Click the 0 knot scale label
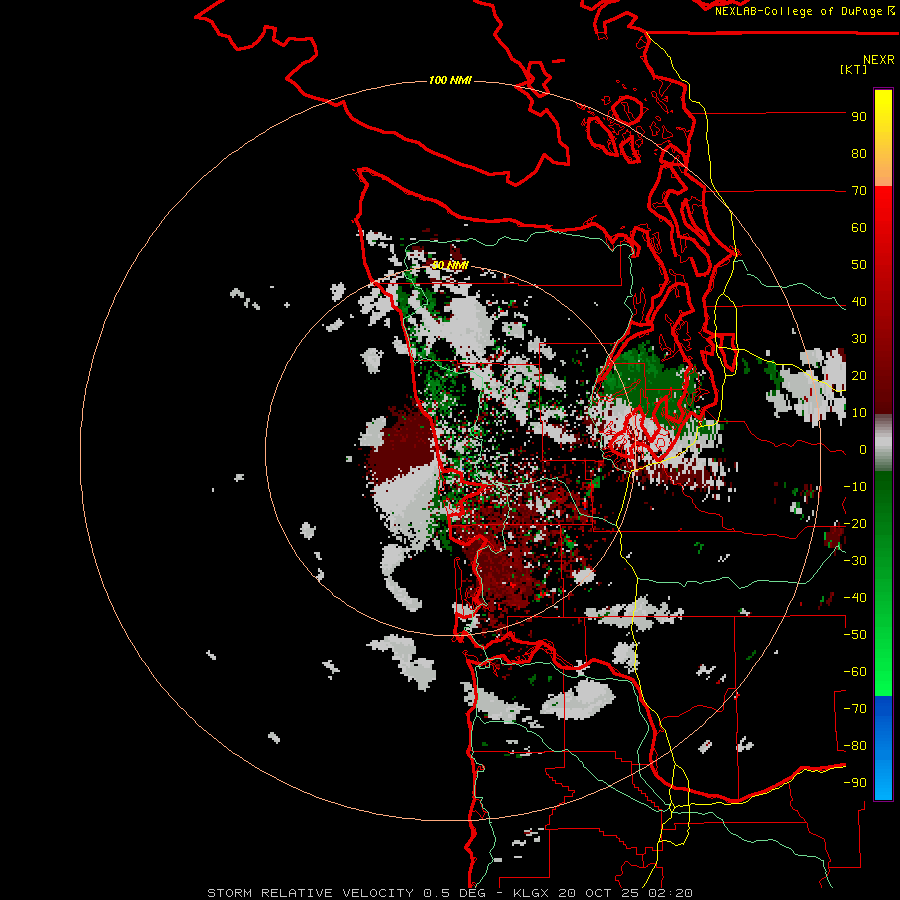Viewport: 900px width, 900px height. (x=863, y=450)
